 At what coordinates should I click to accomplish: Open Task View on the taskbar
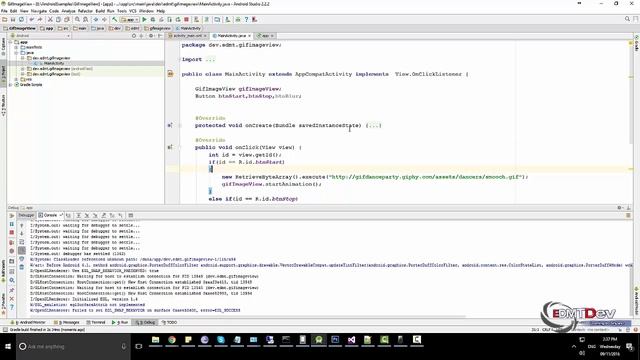pyautogui.click(x=139, y=346)
